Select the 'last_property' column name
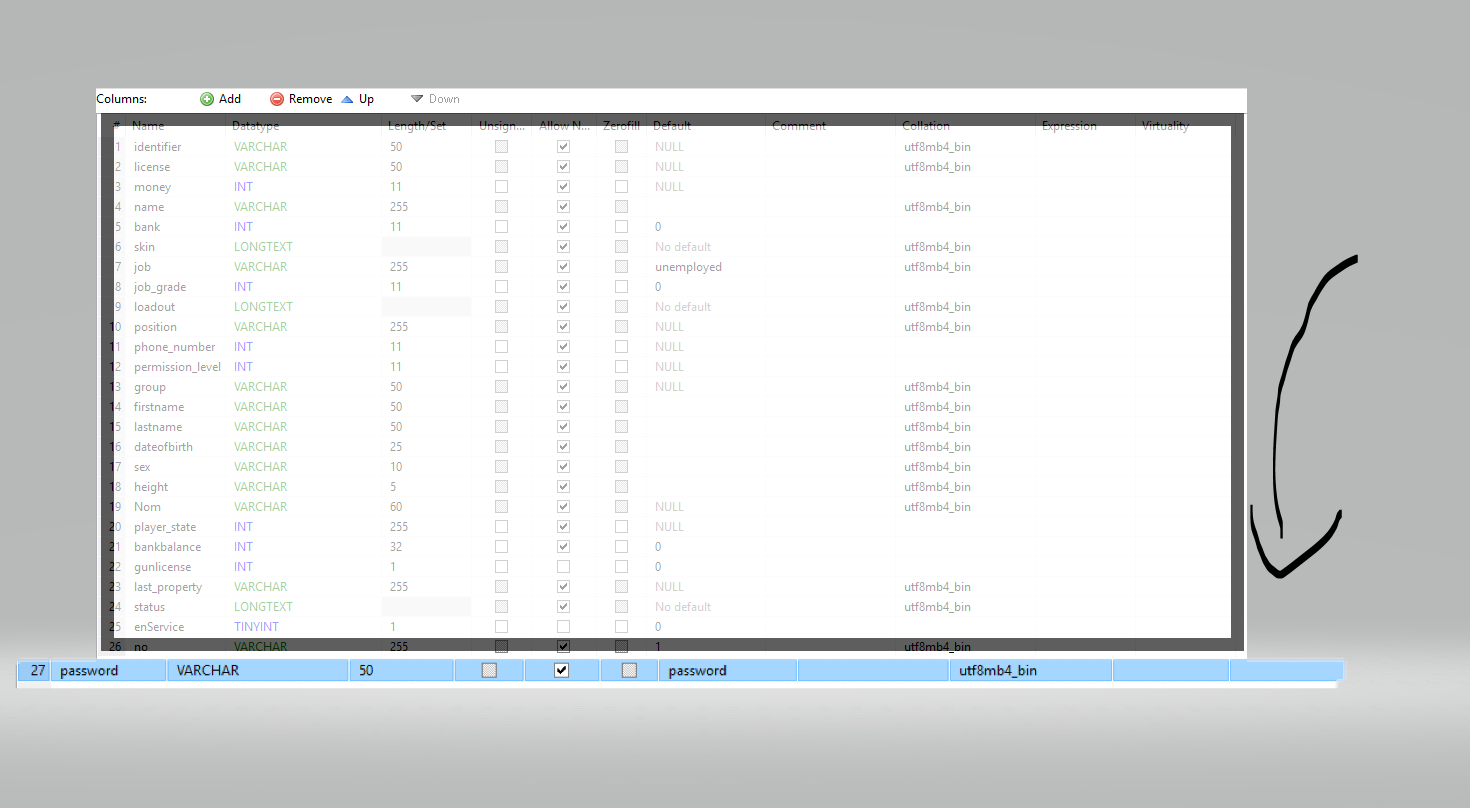 (168, 587)
